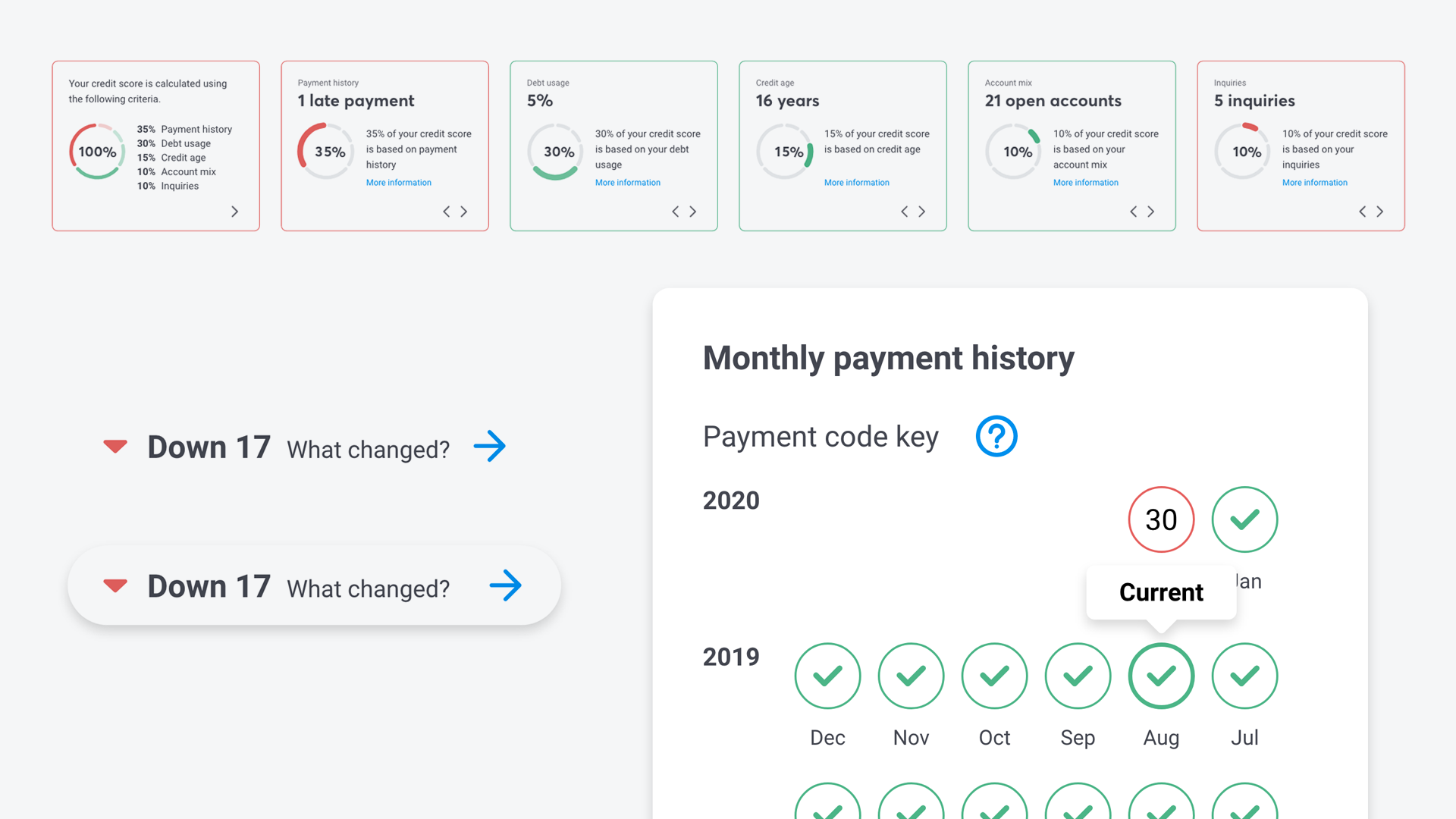Select the Jul 2019 payment status circle
The image size is (1456, 819).
tap(1244, 676)
